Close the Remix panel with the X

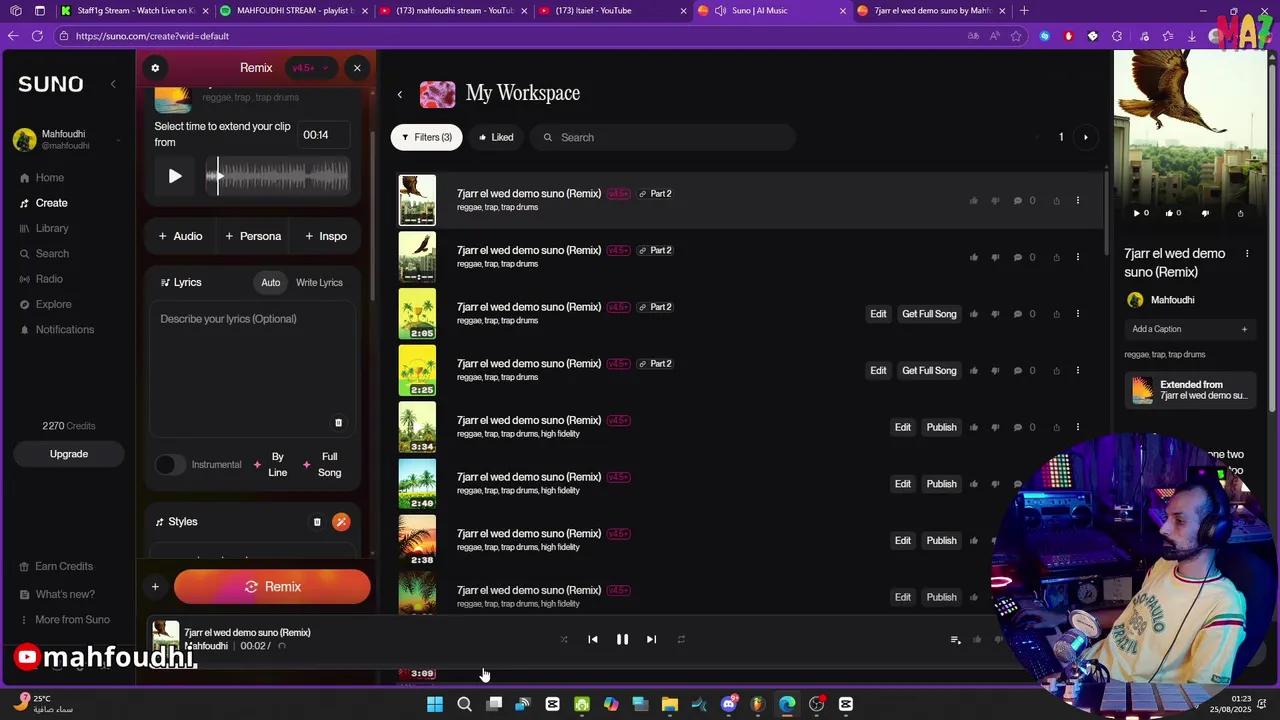coord(357,68)
